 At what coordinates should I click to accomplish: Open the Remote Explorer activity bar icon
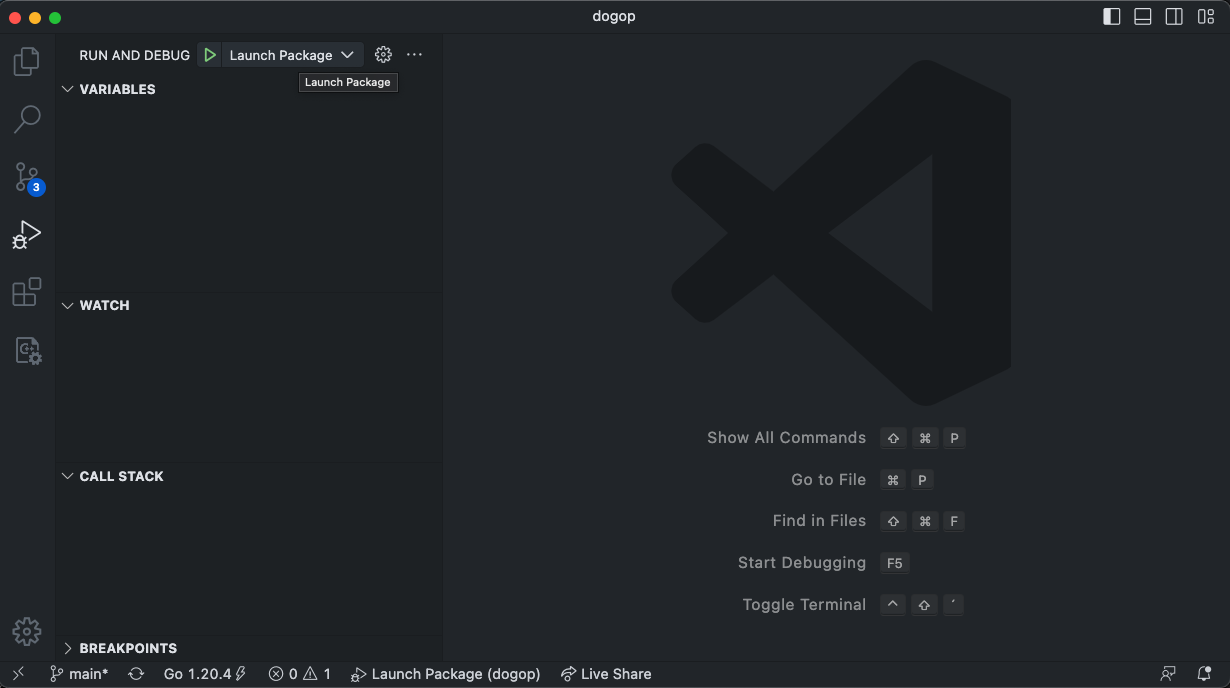click(x=27, y=350)
